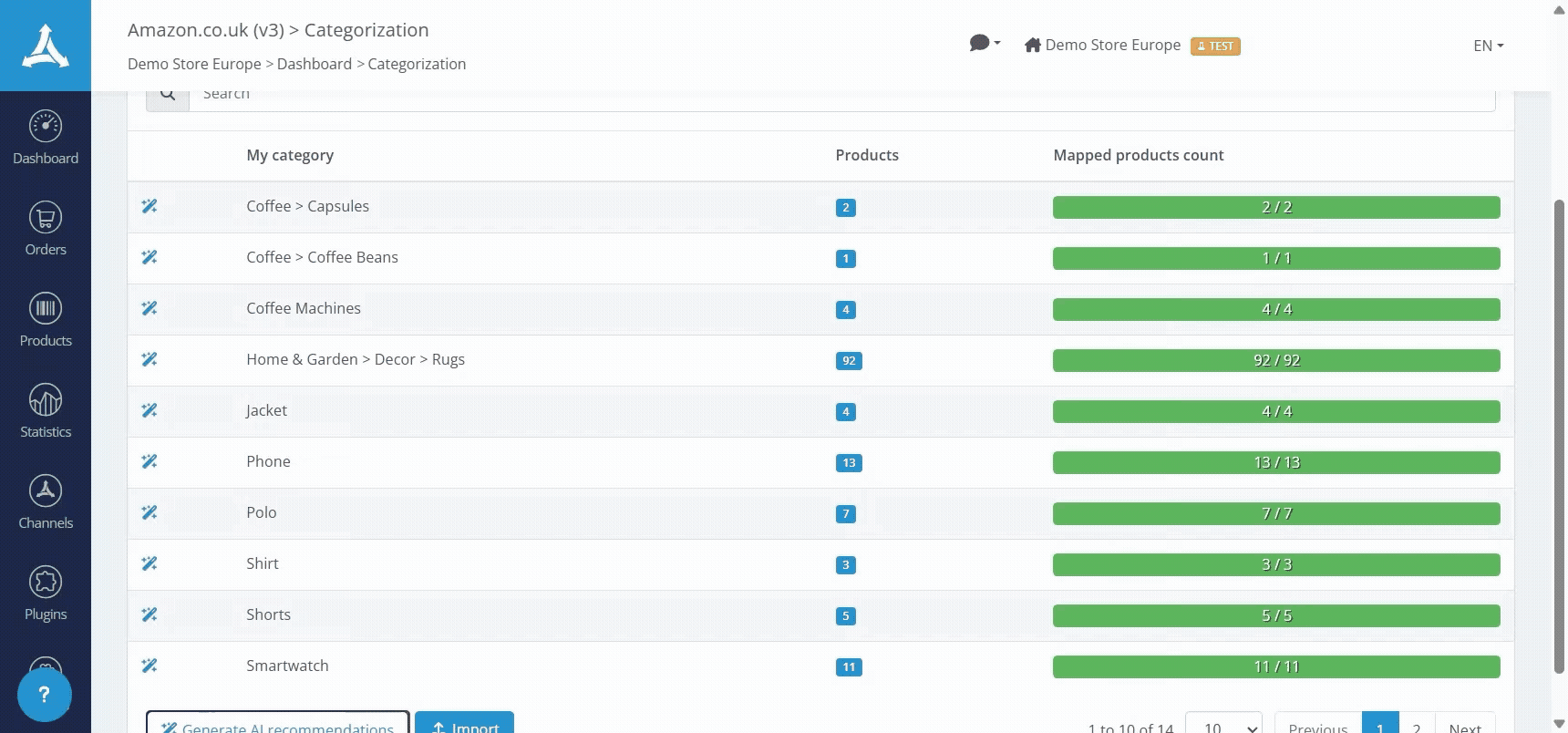Click Generate AI recommendations button
The image size is (1568, 733).
278,725
